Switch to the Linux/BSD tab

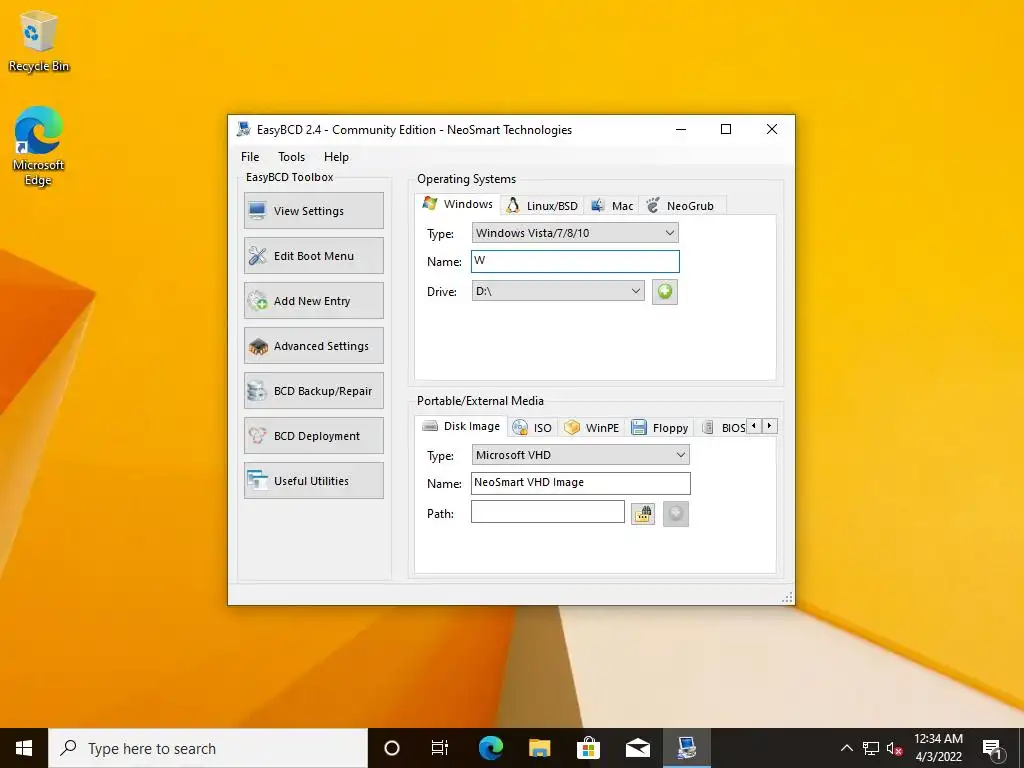pyautogui.click(x=542, y=206)
